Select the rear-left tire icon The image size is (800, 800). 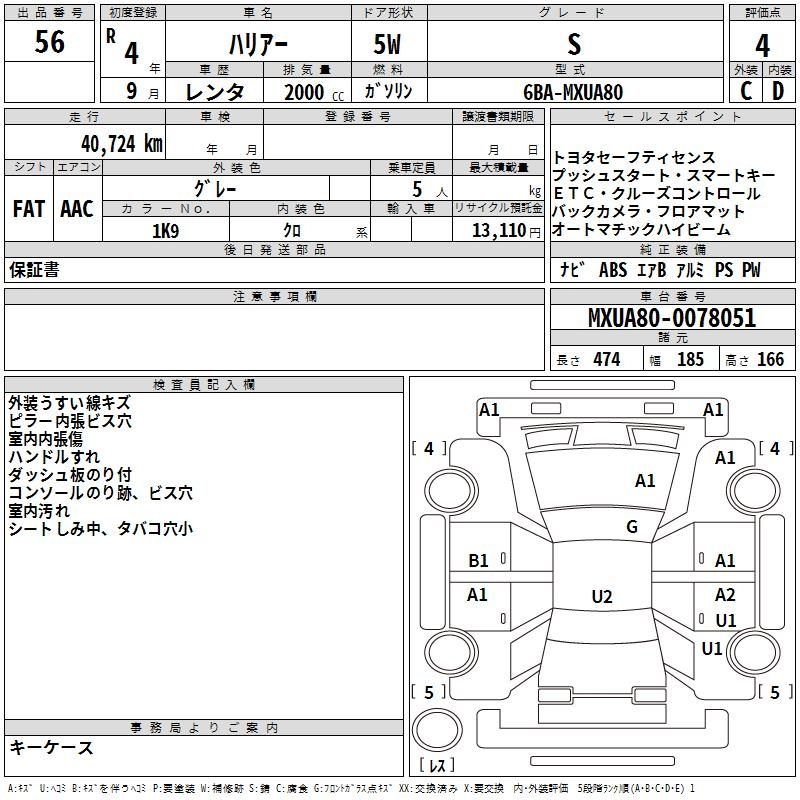[451, 653]
